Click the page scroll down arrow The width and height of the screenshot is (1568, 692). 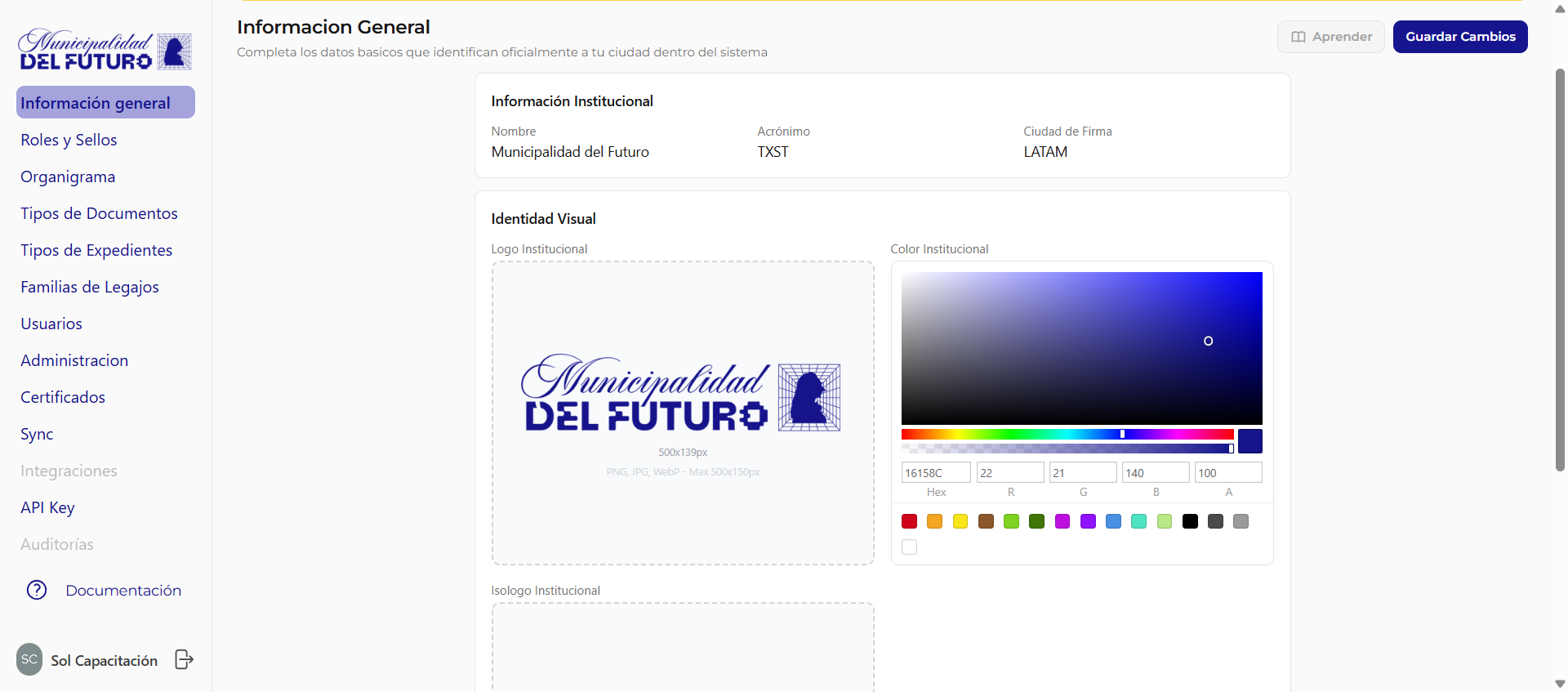coord(1560,684)
